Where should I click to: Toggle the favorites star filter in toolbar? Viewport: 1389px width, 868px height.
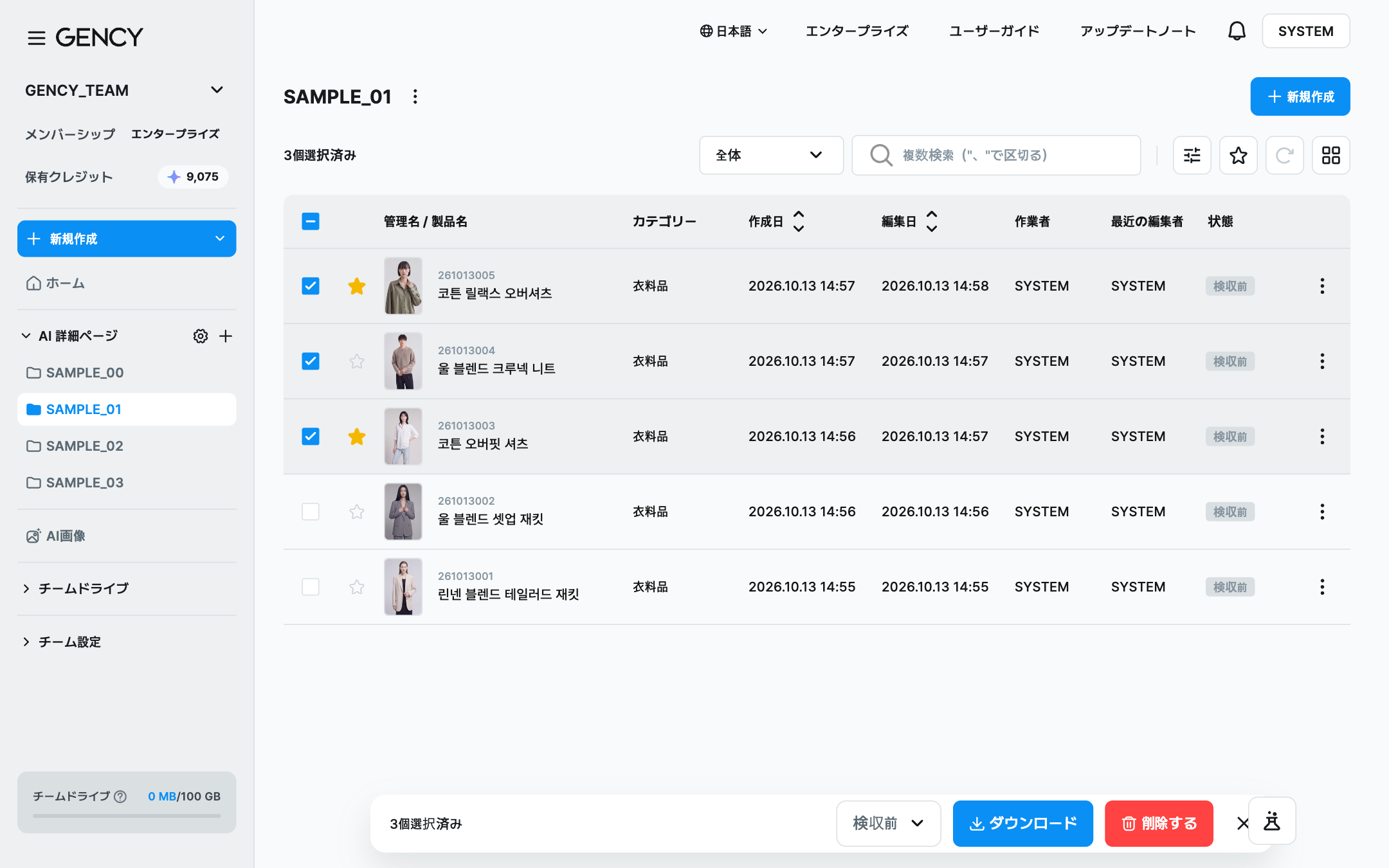click(x=1239, y=155)
